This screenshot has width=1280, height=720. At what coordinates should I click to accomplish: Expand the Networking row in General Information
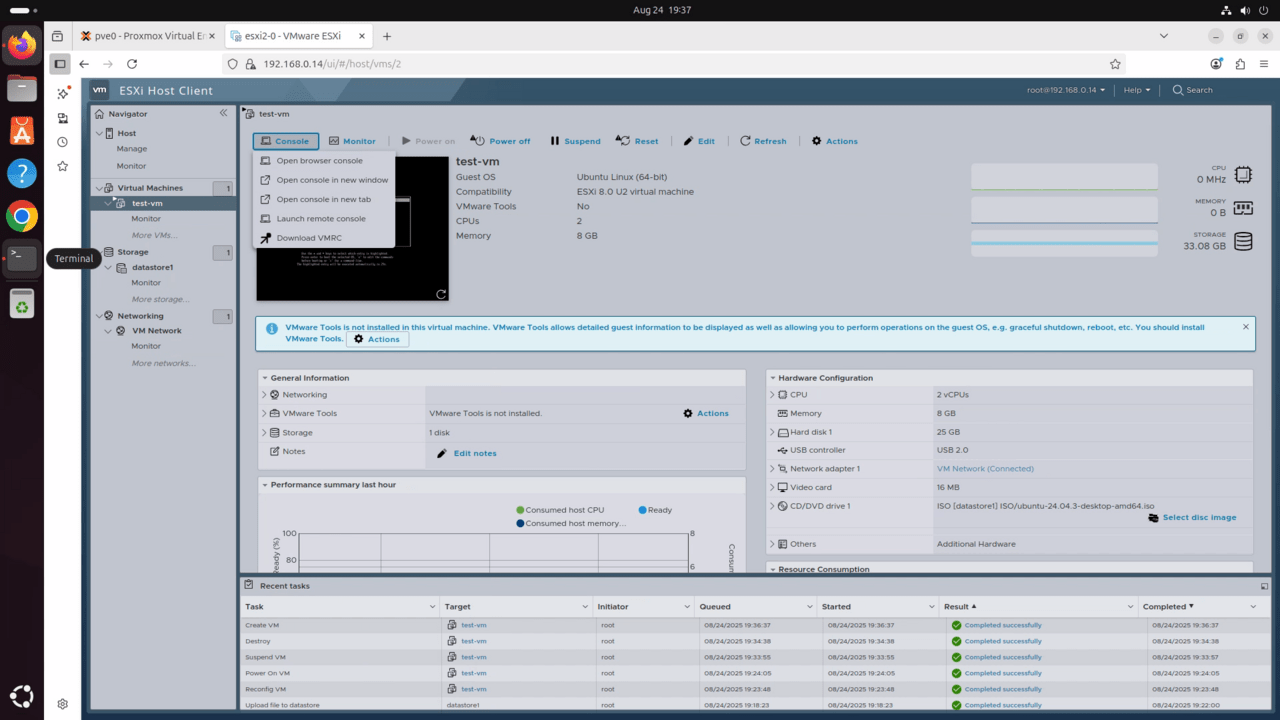pyautogui.click(x=265, y=395)
